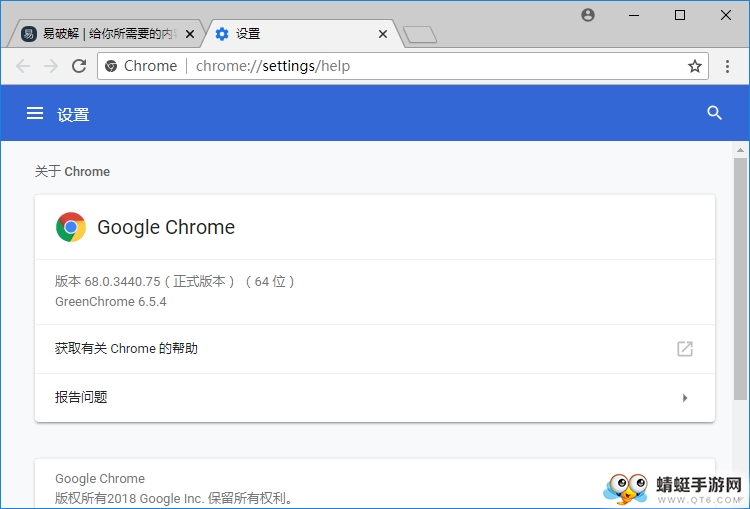Switch to the 易破解 tab
Image resolution: width=750 pixels, height=509 pixels.
coord(106,34)
